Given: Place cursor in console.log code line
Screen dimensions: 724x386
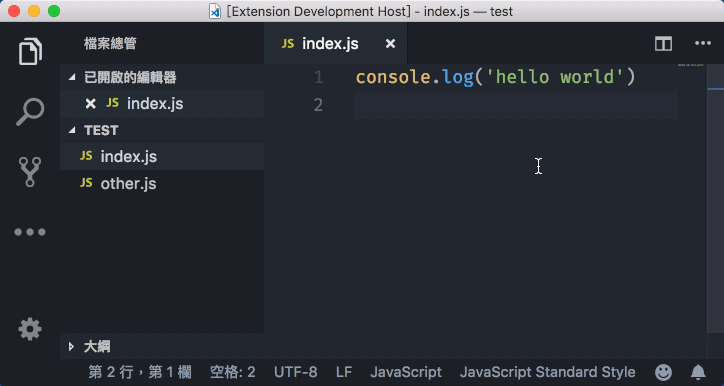Looking at the screenshot, I should (496, 77).
